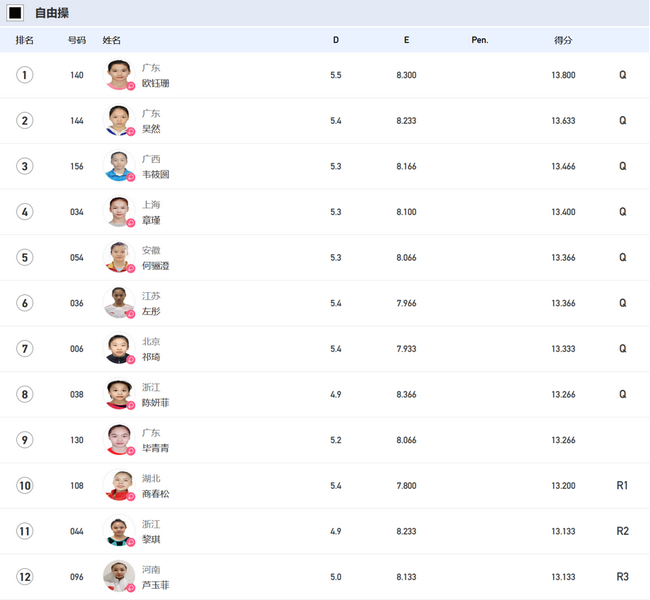Click the pink badge on bib 130's photo

click(x=131, y=451)
